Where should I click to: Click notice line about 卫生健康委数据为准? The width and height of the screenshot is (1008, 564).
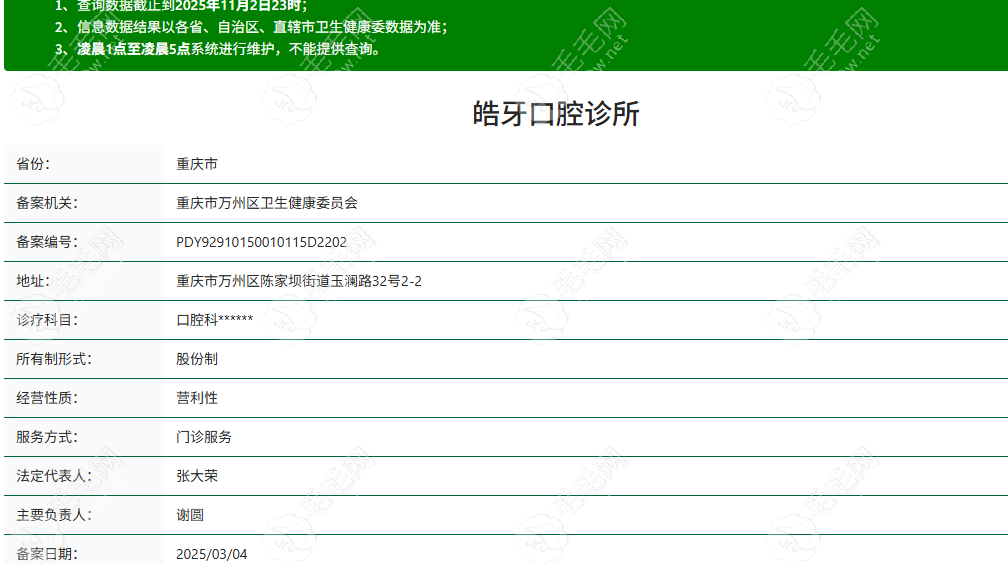251,27
